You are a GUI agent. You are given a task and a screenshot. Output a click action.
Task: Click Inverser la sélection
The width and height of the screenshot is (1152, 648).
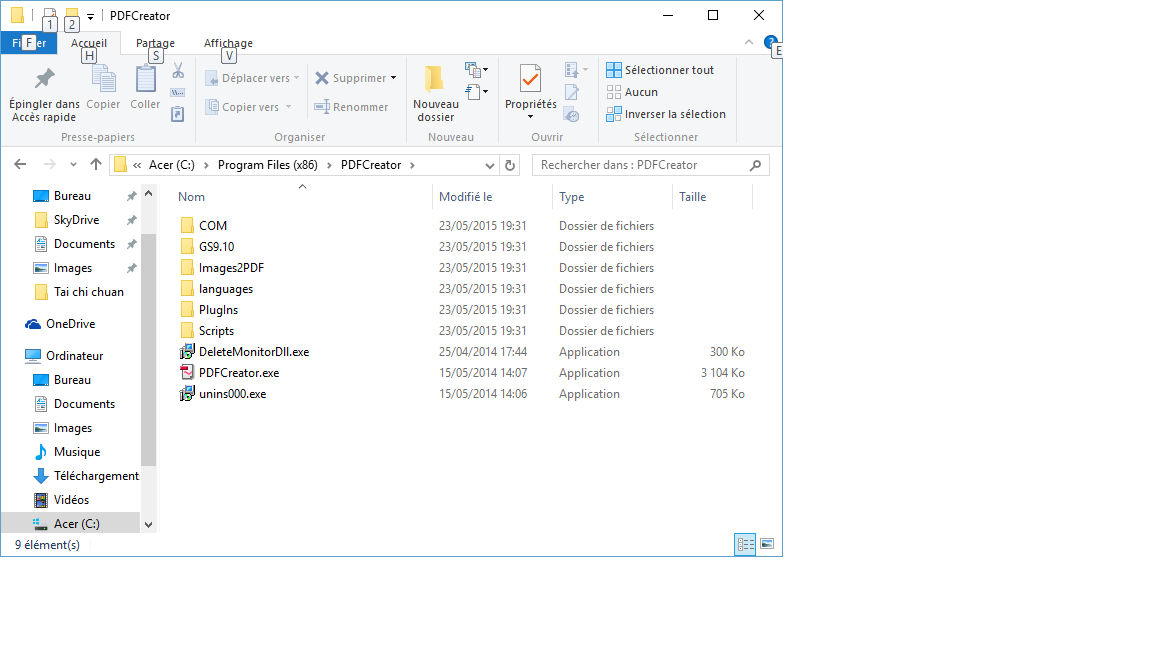[666, 114]
